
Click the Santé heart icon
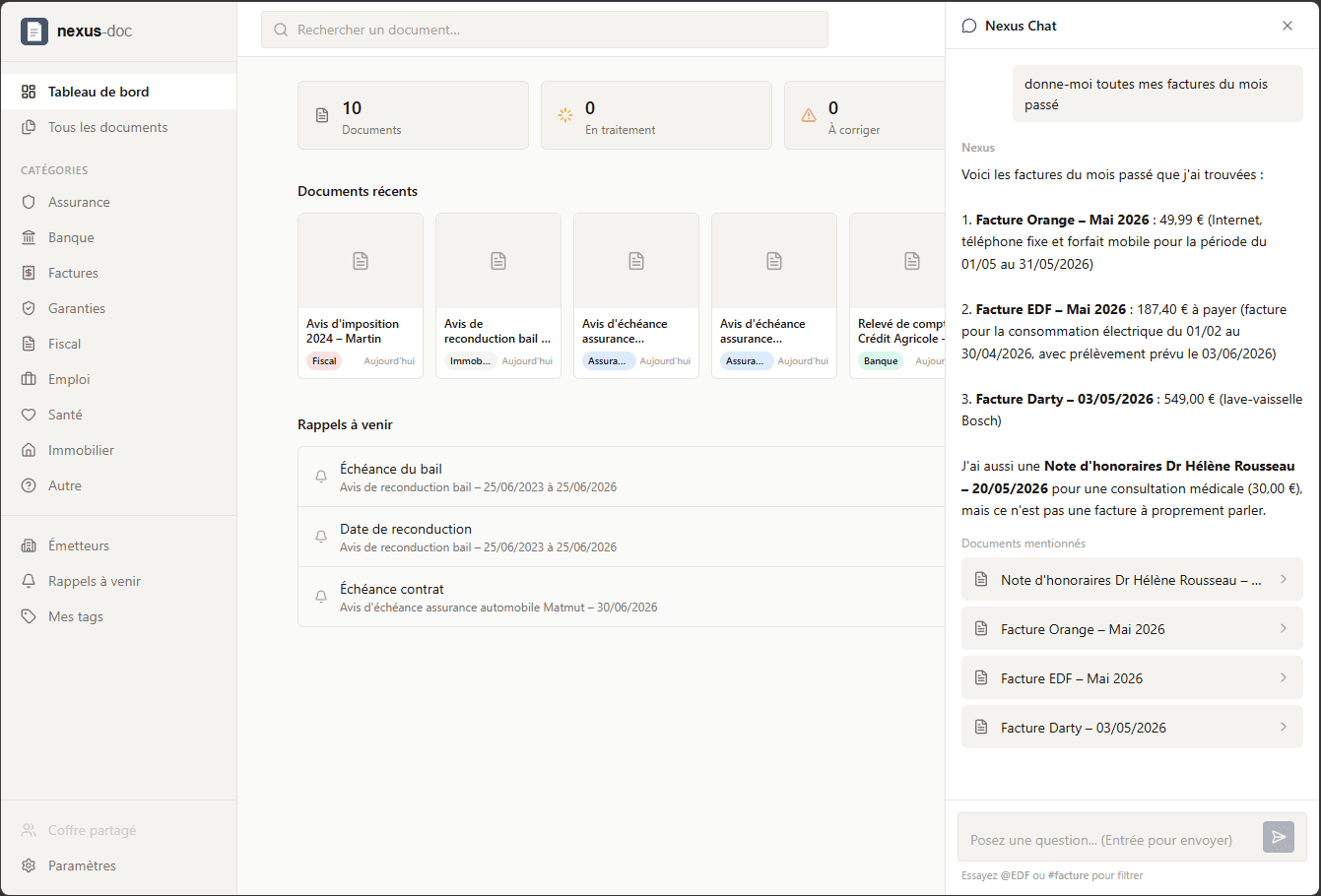29,415
